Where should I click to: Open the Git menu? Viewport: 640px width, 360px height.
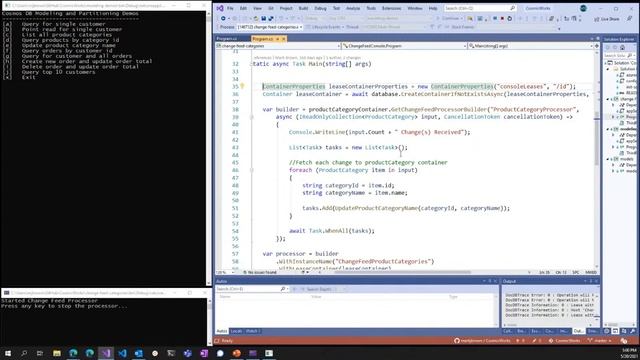[x=271, y=8]
